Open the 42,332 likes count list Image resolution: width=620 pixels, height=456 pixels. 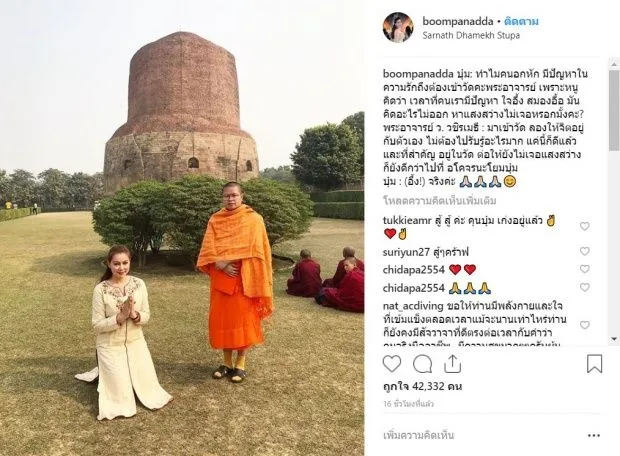(x=422, y=386)
